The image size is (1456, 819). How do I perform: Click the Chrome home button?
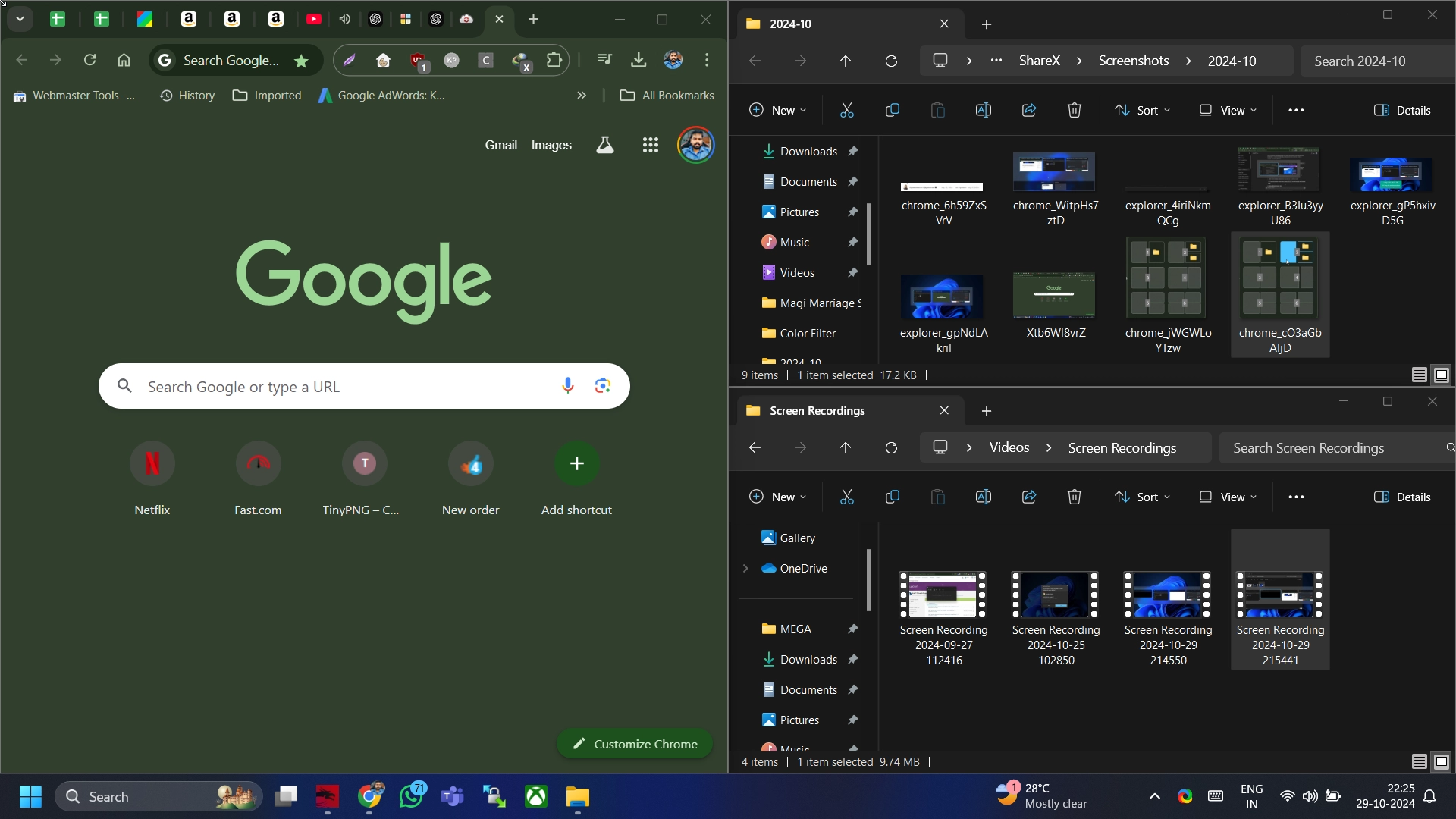click(x=124, y=60)
